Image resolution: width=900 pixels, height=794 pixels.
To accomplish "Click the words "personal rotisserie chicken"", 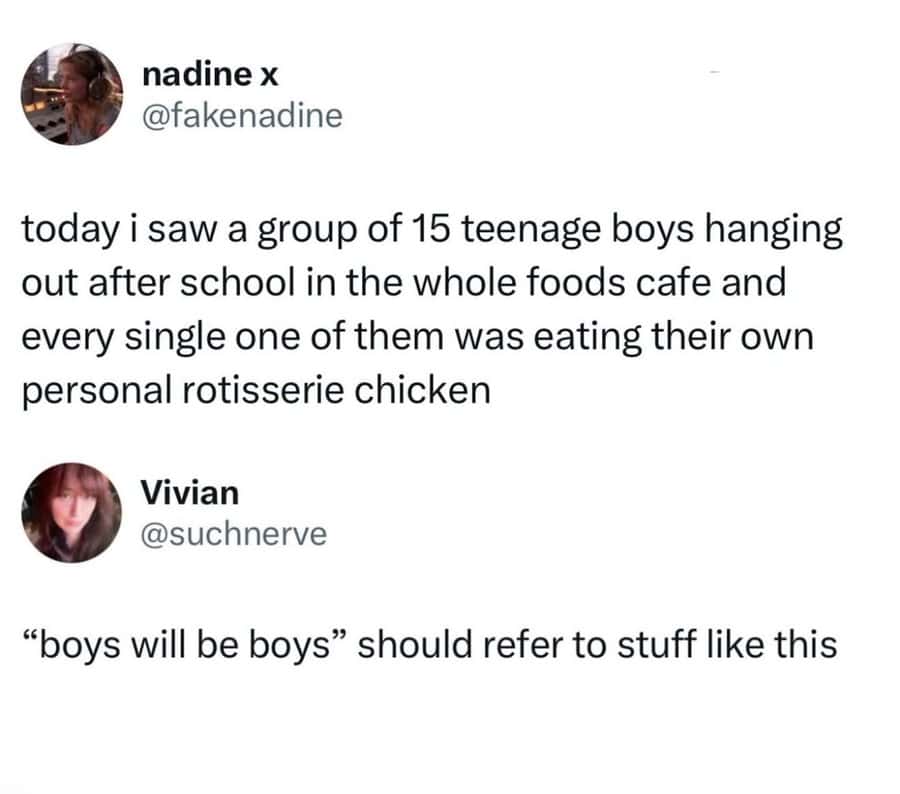I will click(257, 390).
